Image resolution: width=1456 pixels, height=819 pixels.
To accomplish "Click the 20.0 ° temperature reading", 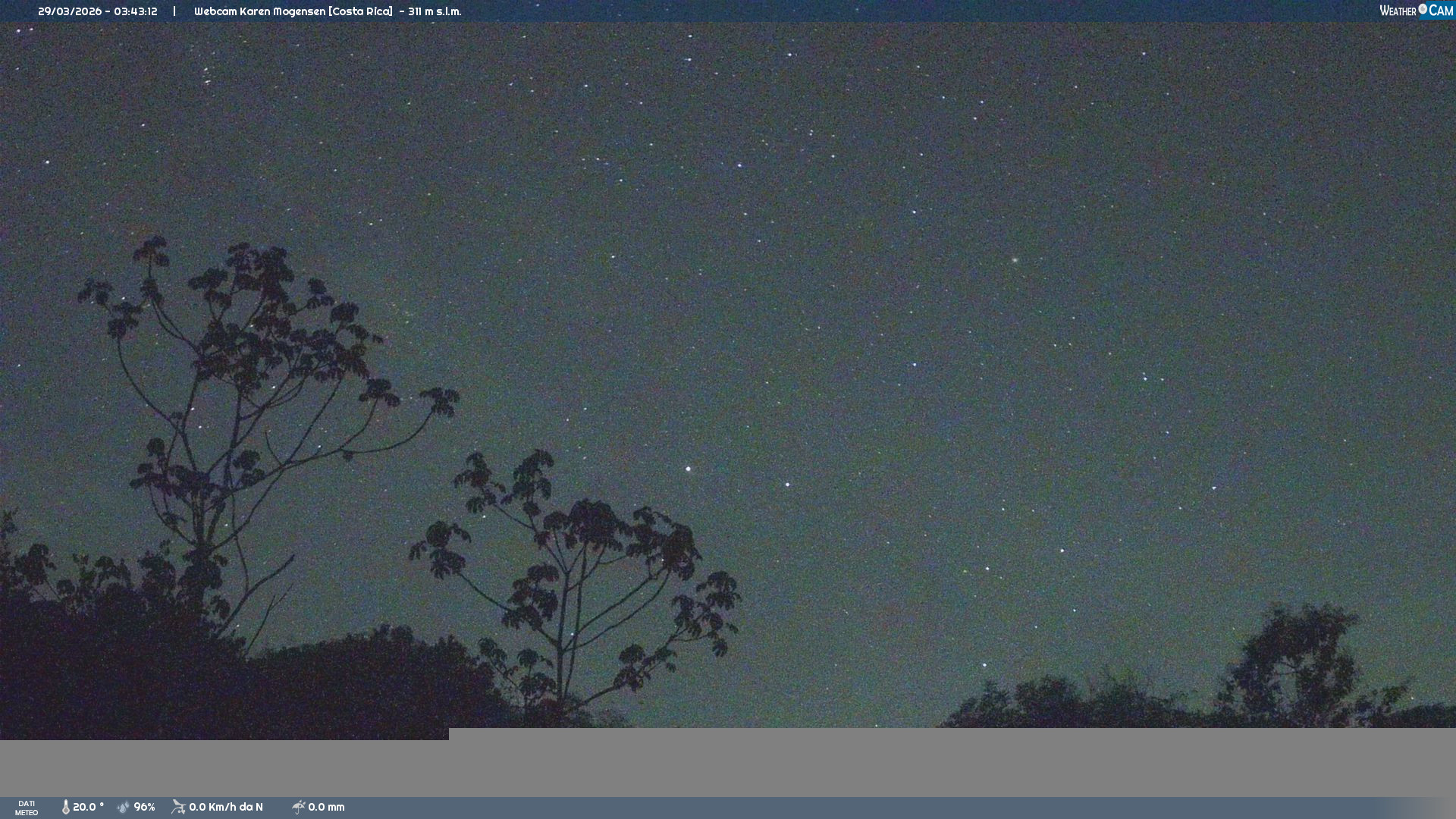I will pyautogui.click(x=88, y=807).
